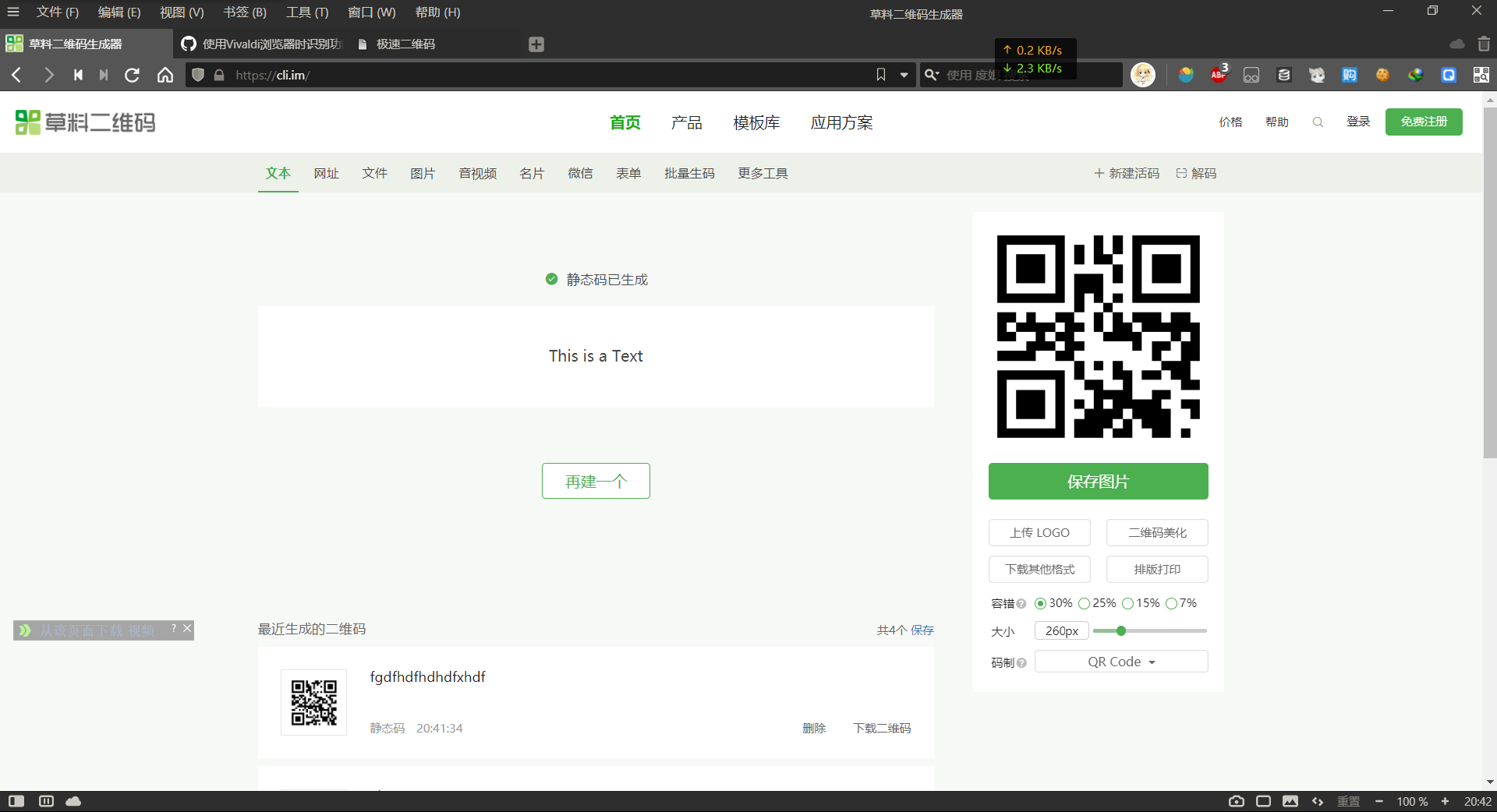This screenshot has height=812, width=1497.
Task: Switch to the 极速二维码 tab
Action: [433, 44]
